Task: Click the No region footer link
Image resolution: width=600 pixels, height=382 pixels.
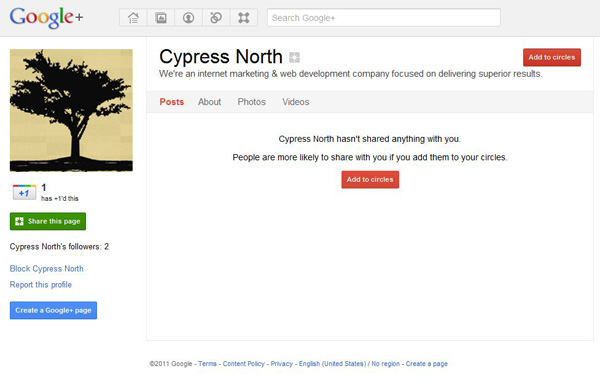Action: (x=385, y=364)
